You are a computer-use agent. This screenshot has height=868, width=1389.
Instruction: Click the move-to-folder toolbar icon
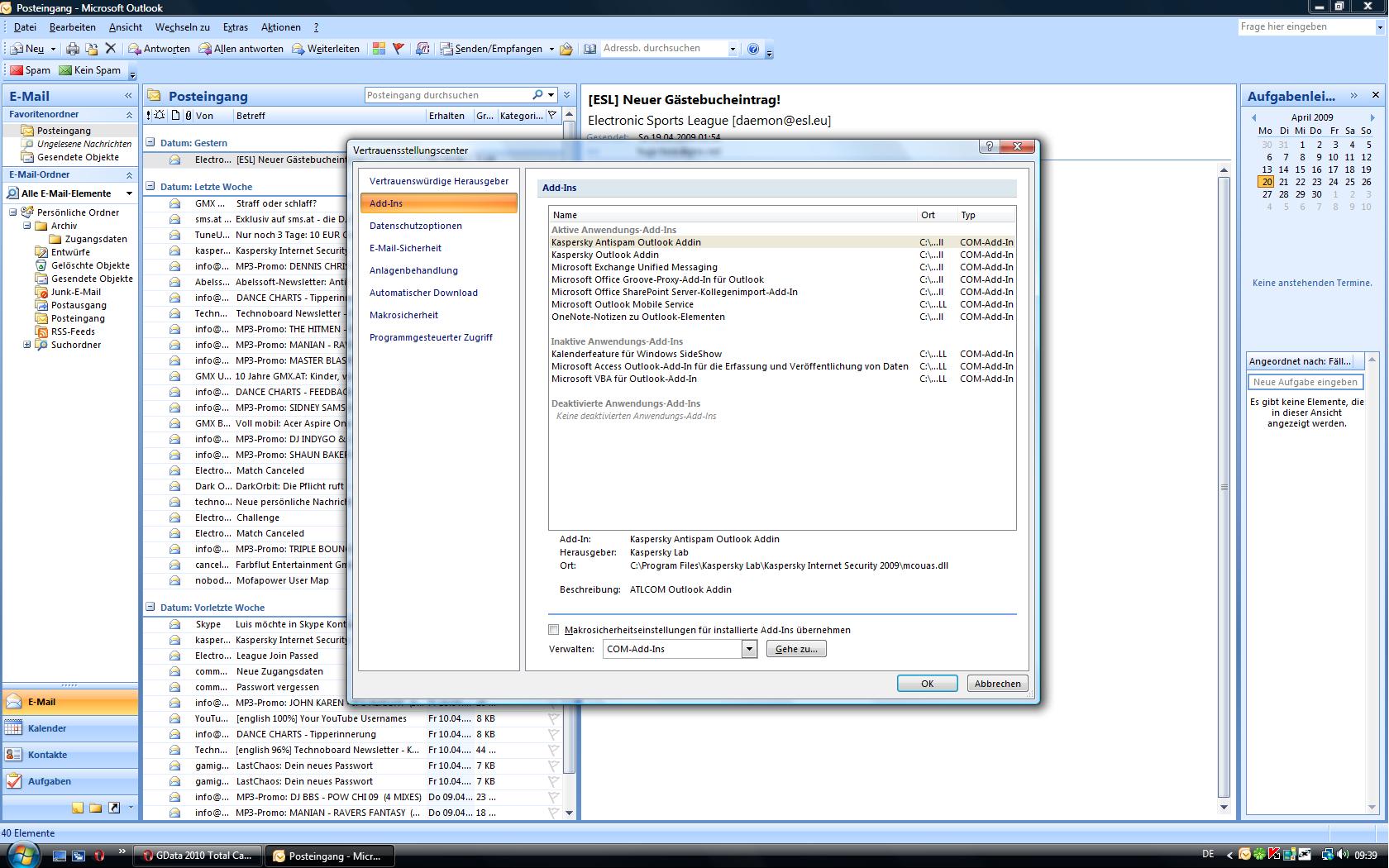(x=92, y=49)
